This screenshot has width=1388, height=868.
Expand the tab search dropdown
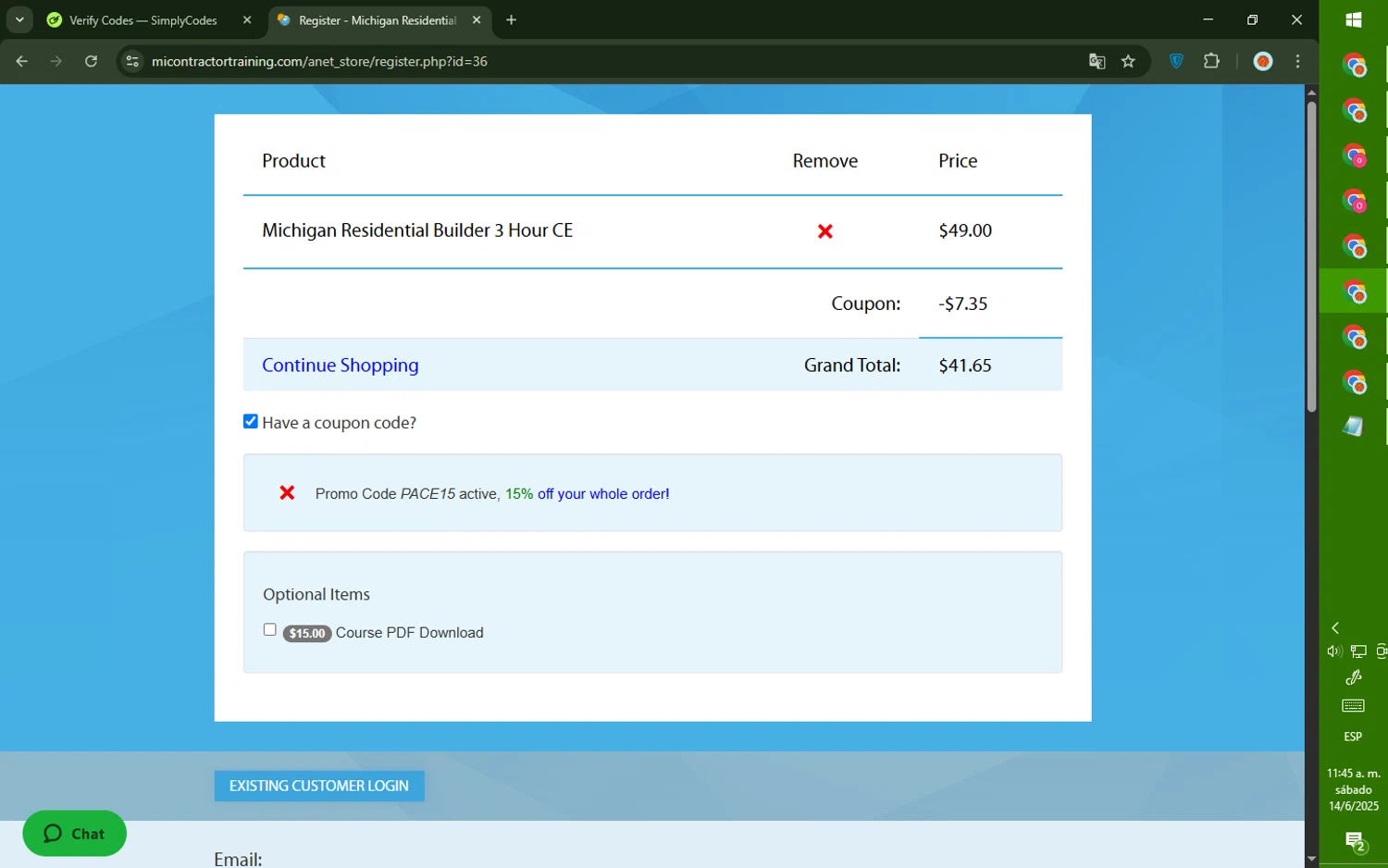pos(19,20)
